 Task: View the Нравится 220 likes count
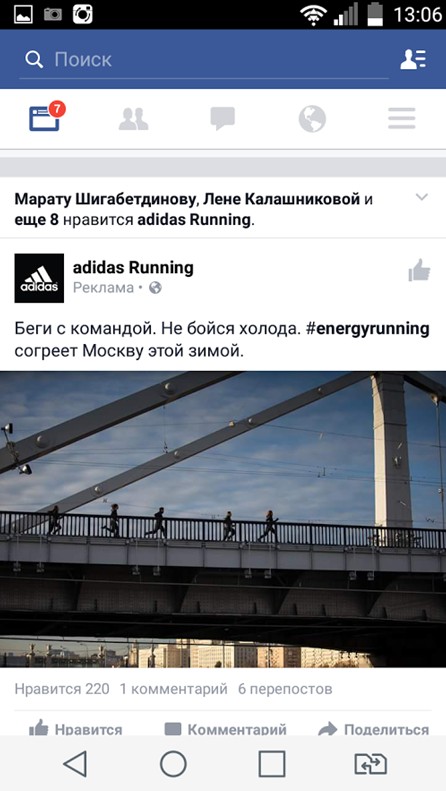coord(62,689)
